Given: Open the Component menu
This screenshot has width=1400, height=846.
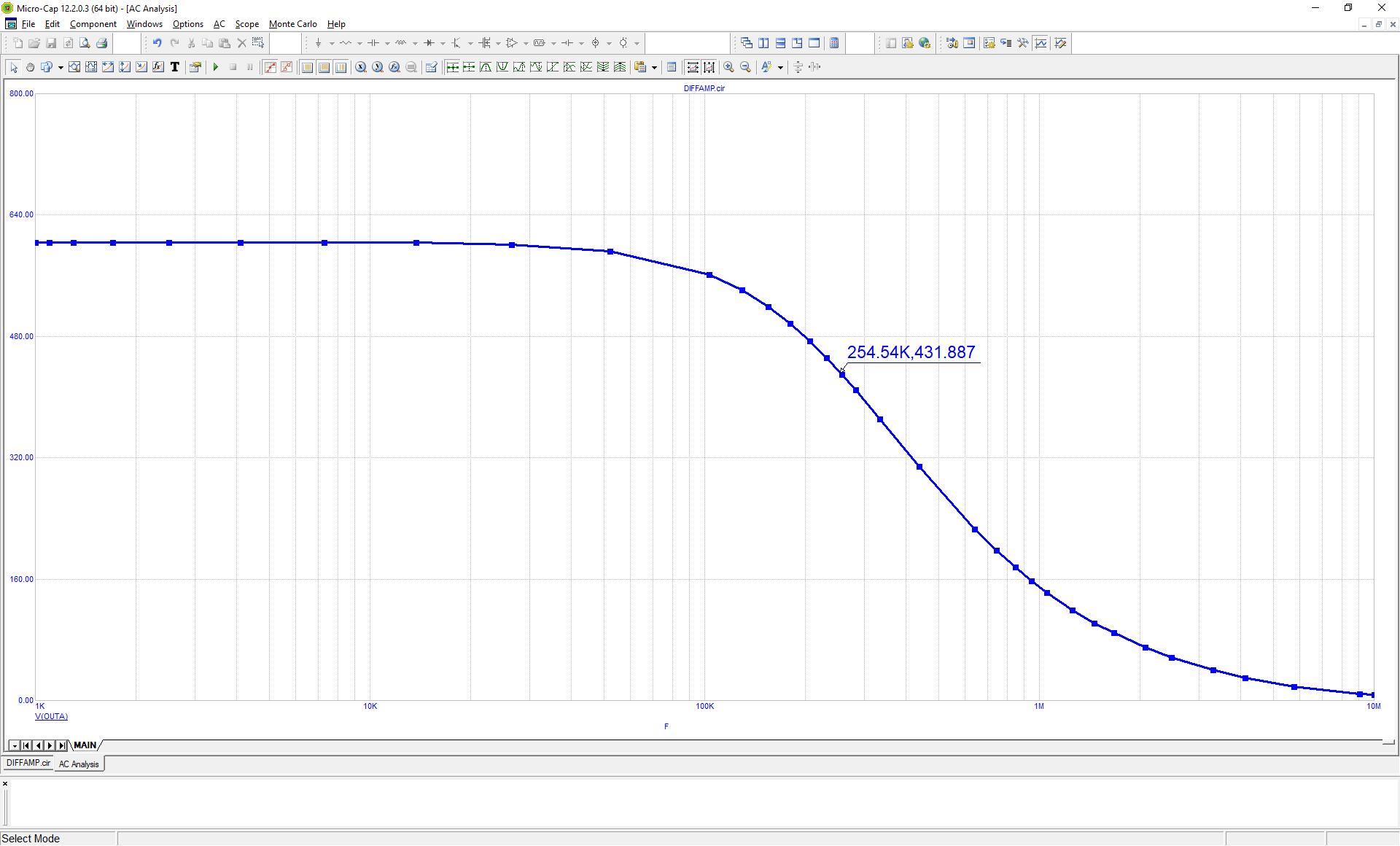Looking at the screenshot, I should (x=93, y=24).
